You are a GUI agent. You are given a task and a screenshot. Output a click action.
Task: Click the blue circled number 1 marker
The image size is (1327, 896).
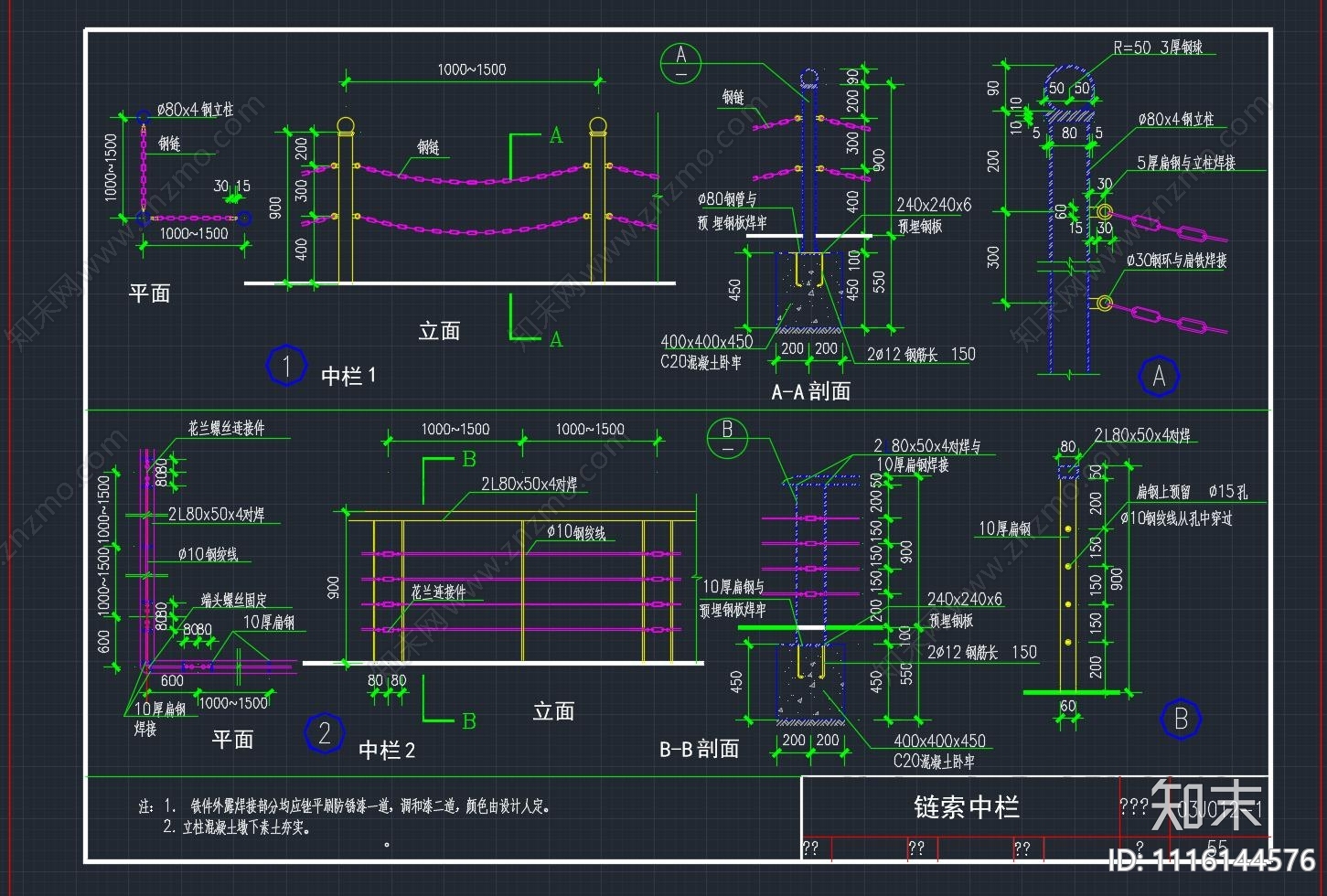(x=286, y=367)
